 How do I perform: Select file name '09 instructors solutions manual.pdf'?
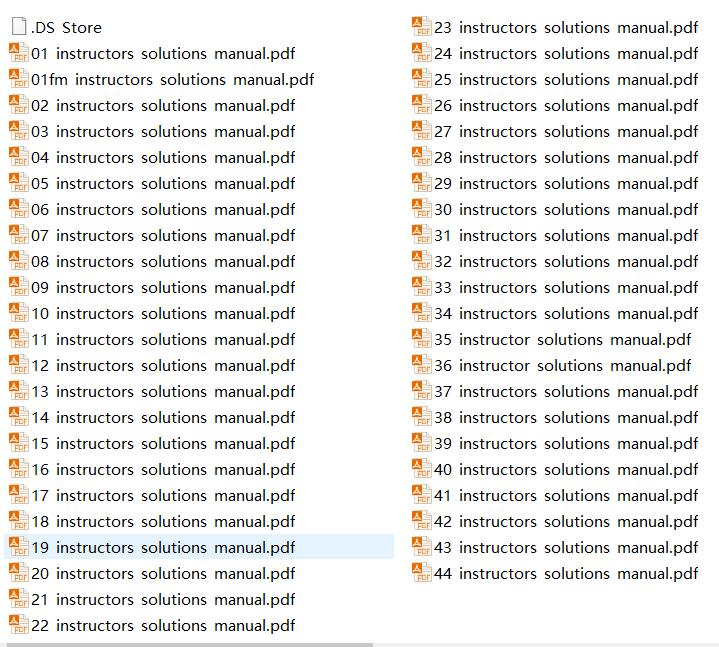pyautogui.click(x=163, y=288)
